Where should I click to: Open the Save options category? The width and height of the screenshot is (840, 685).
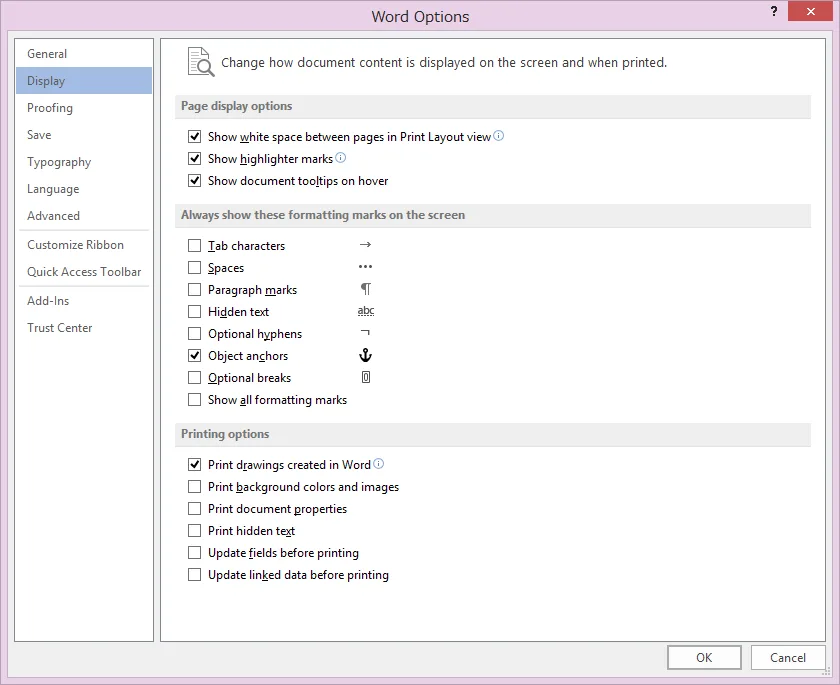84,134
